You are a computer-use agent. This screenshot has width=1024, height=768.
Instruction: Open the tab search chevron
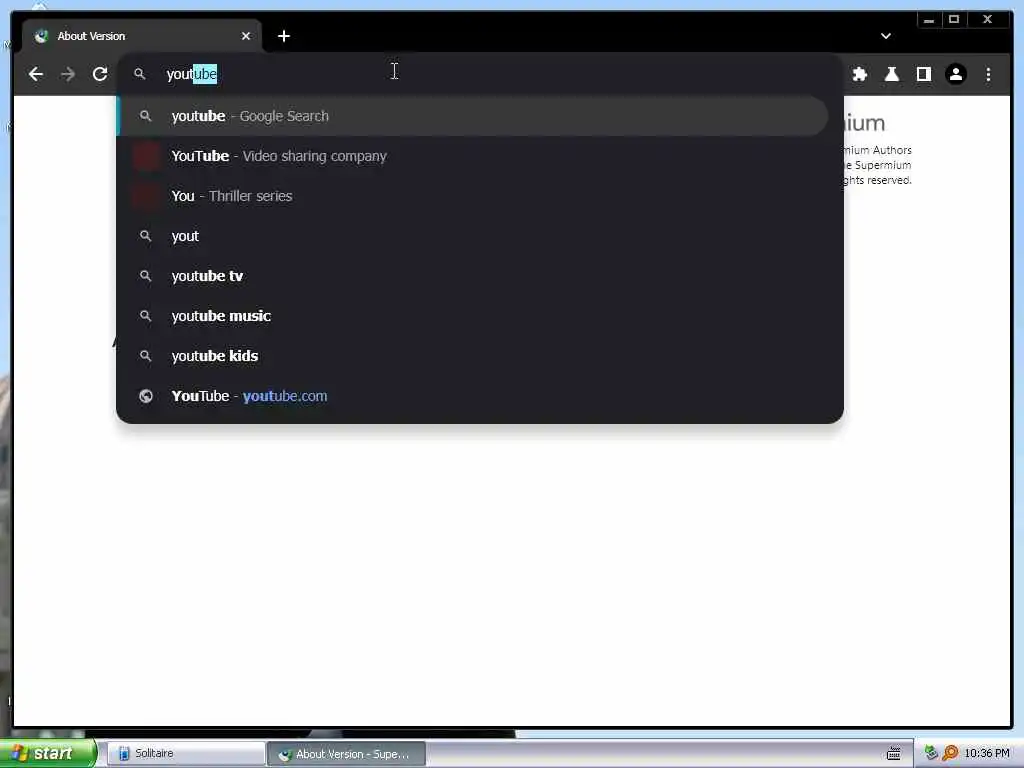pyautogui.click(x=886, y=36)
